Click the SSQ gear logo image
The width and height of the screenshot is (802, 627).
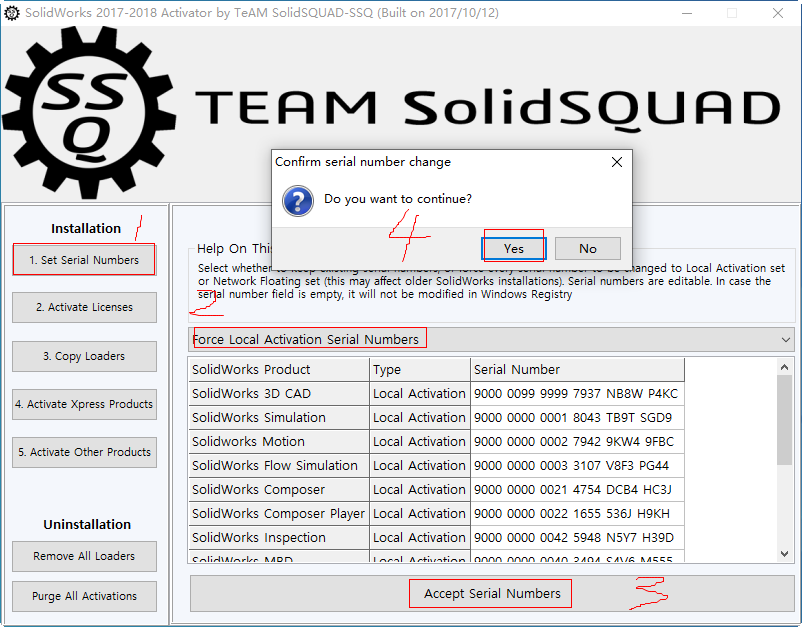90,113
